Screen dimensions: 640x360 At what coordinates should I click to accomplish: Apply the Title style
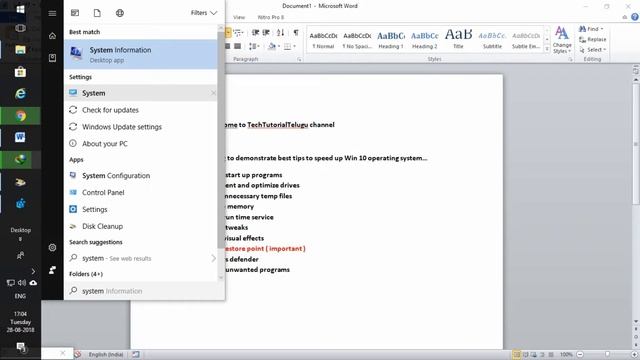pos(458,40)
